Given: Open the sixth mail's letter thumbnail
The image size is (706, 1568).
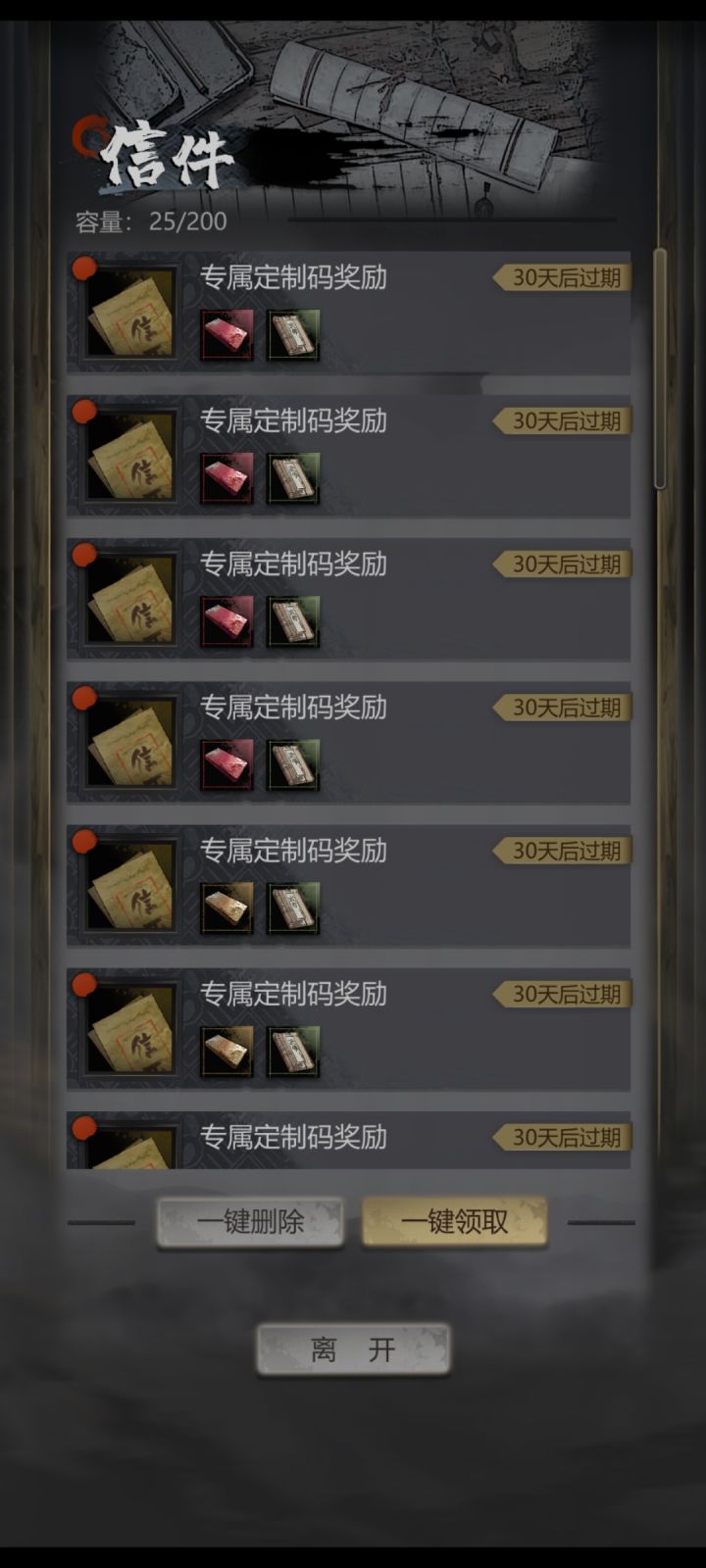Looking at the screenshot, I should tap(129, 1029).
